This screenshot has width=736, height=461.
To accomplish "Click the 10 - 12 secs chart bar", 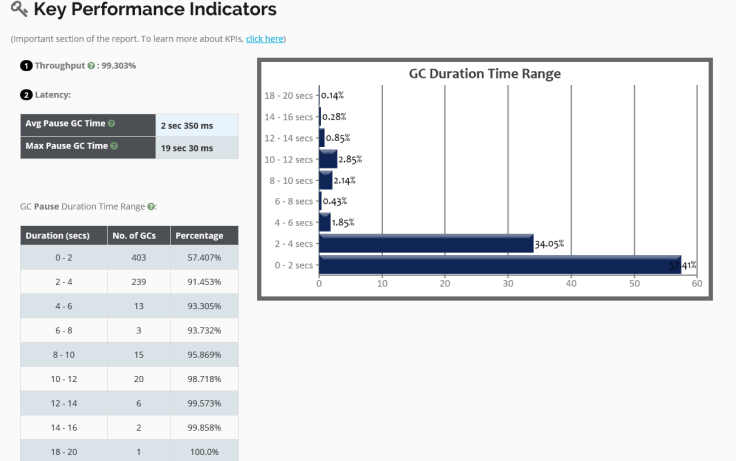I will pos(328,159).
